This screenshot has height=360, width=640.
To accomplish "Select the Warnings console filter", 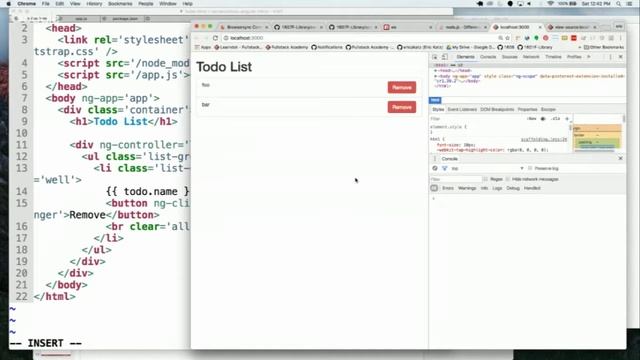I will (x=467, y=188).
